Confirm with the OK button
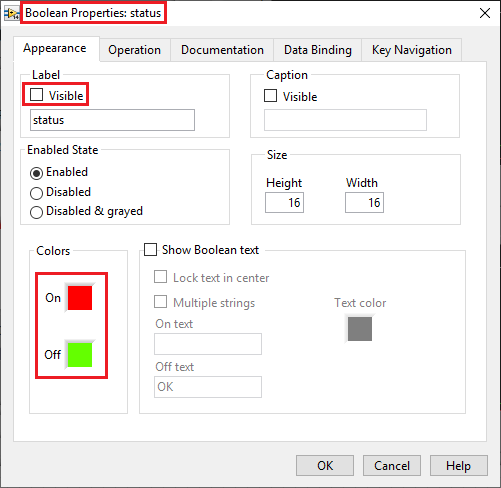501x488 pixels. 325,466
